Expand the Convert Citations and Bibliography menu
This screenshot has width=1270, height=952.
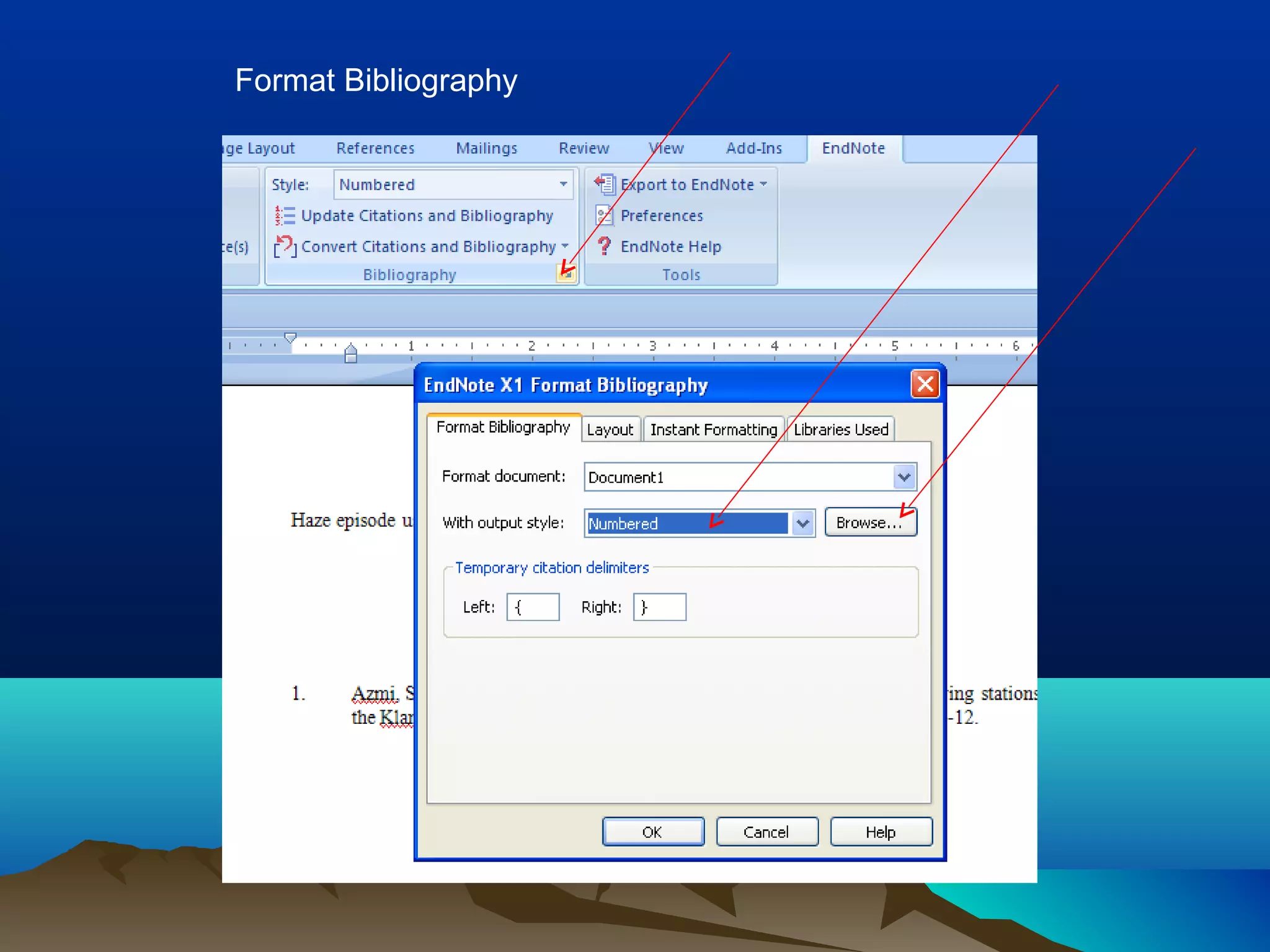coord(565,246)
